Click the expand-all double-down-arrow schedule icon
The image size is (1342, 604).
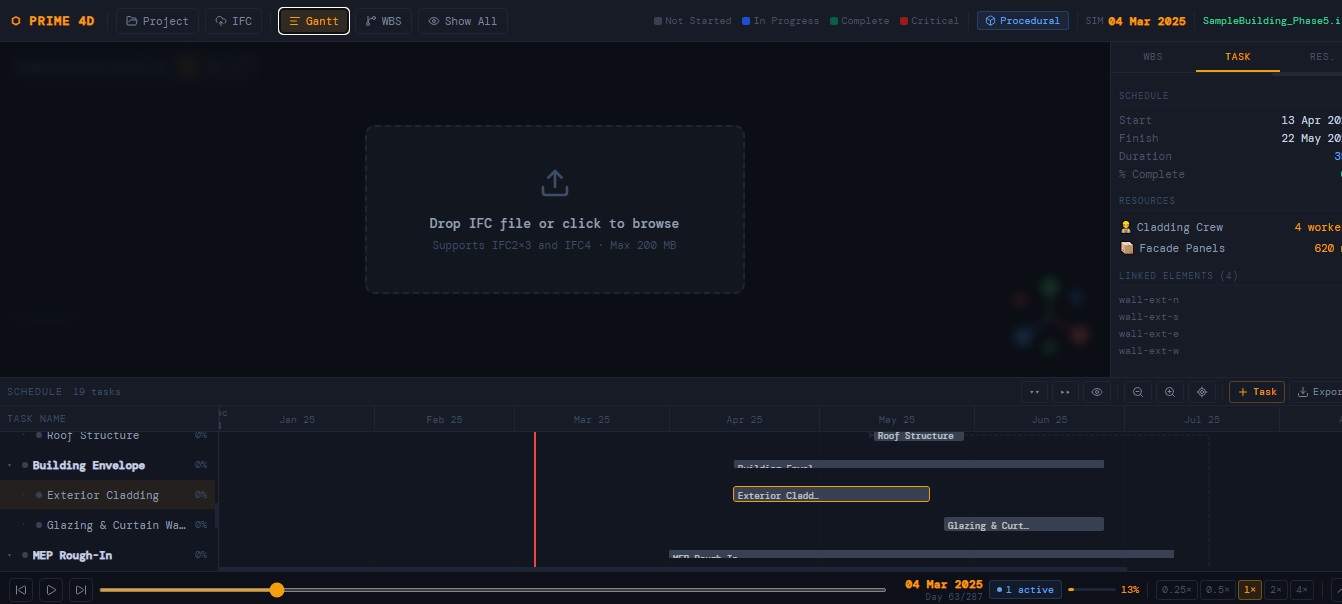[x=1035, y=392]
